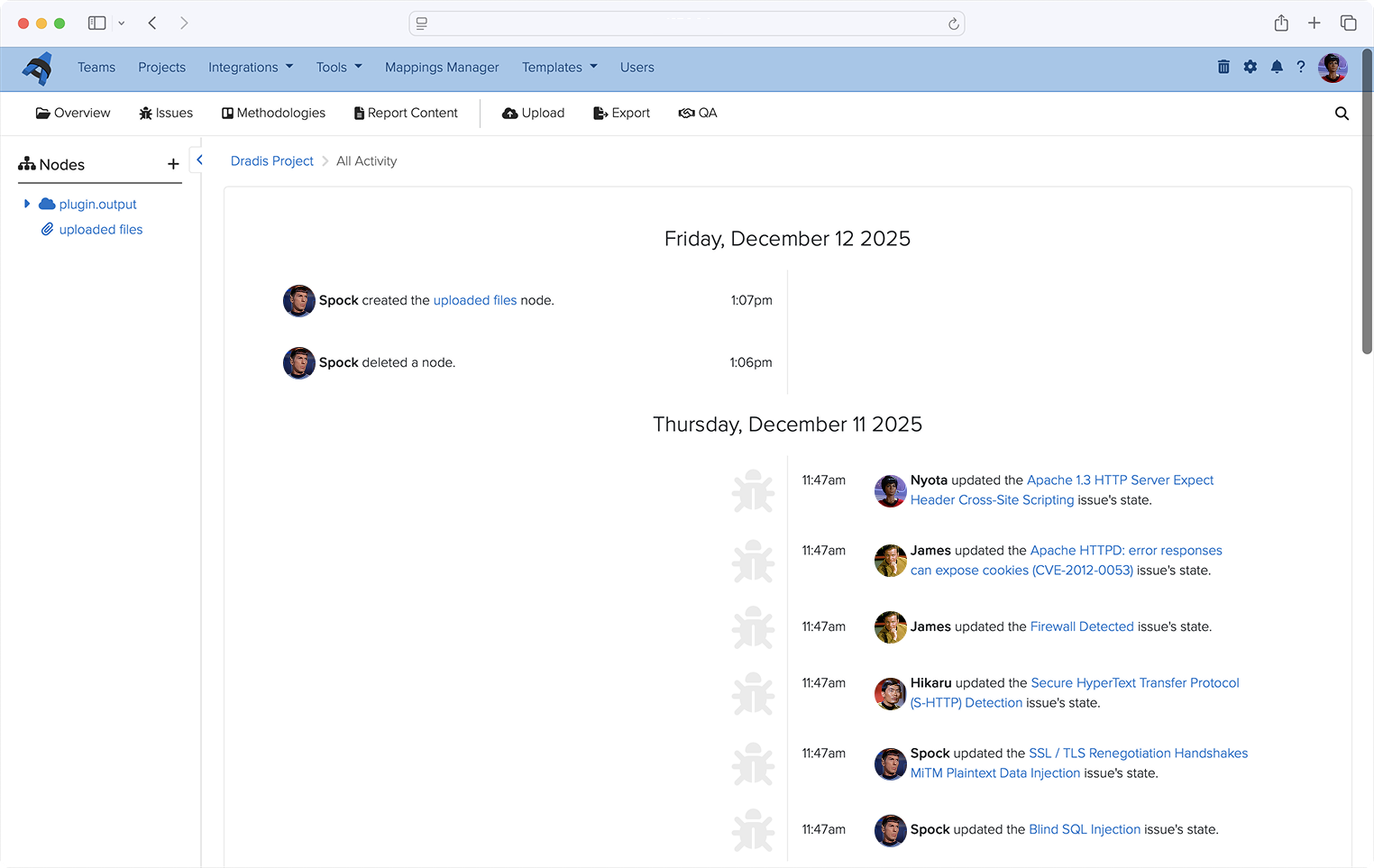Open the Overview tab
Screen dimensions: 1374x868
[x=73, y=113]
